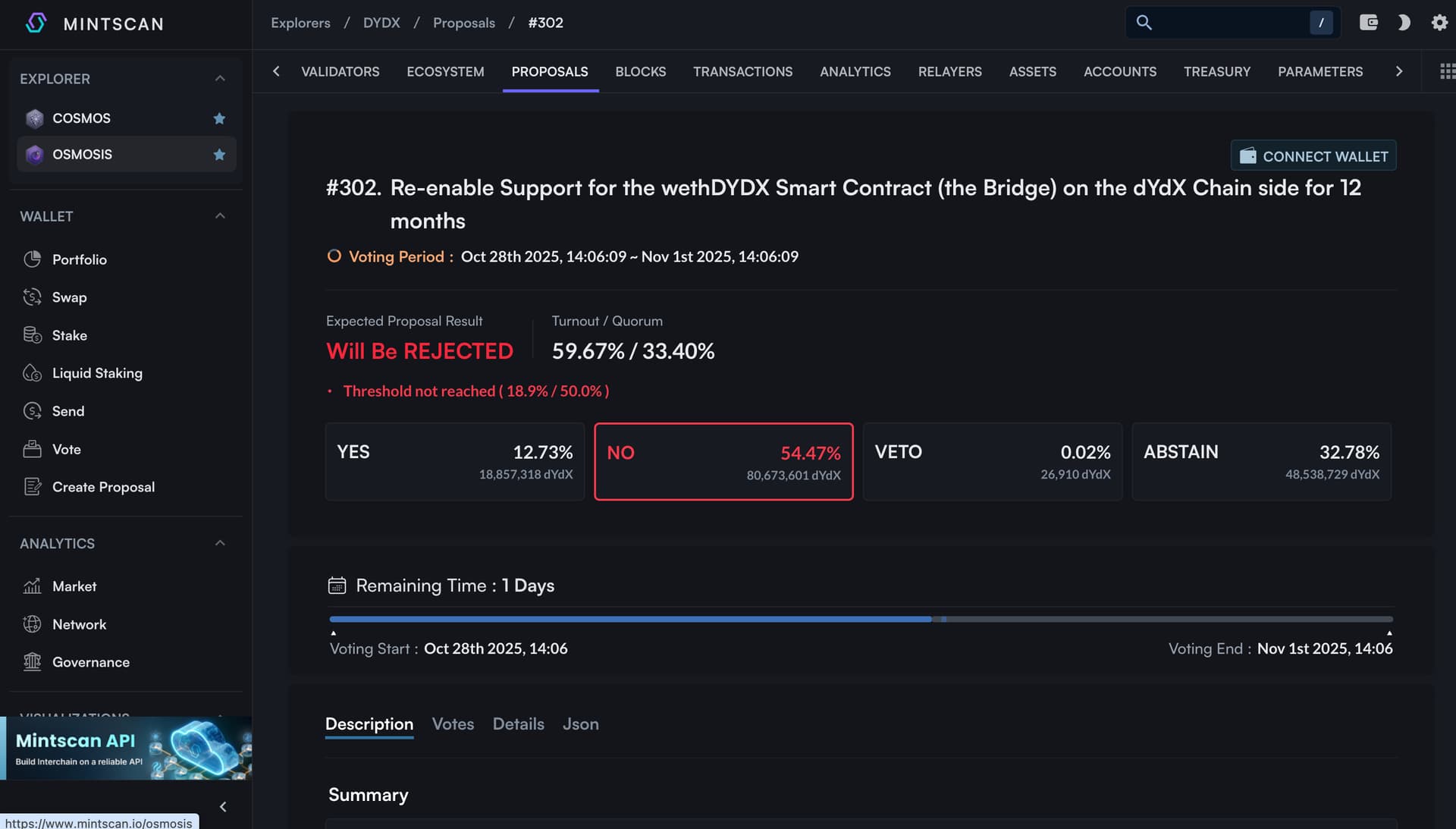Open Create Proposal page
Viewport: 1456px width, 829px height.
103,487
